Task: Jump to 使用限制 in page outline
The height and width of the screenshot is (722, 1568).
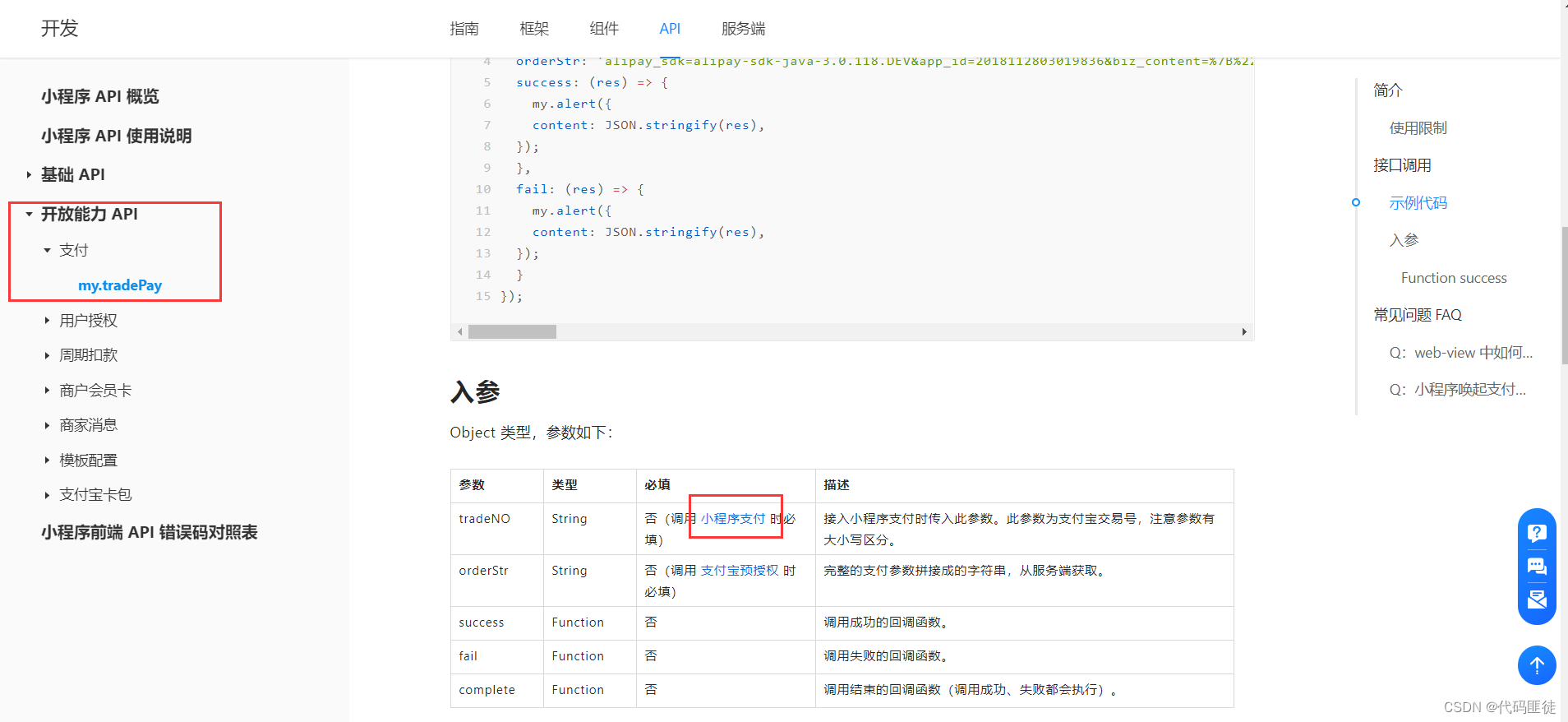Action: coord(1418,128)
